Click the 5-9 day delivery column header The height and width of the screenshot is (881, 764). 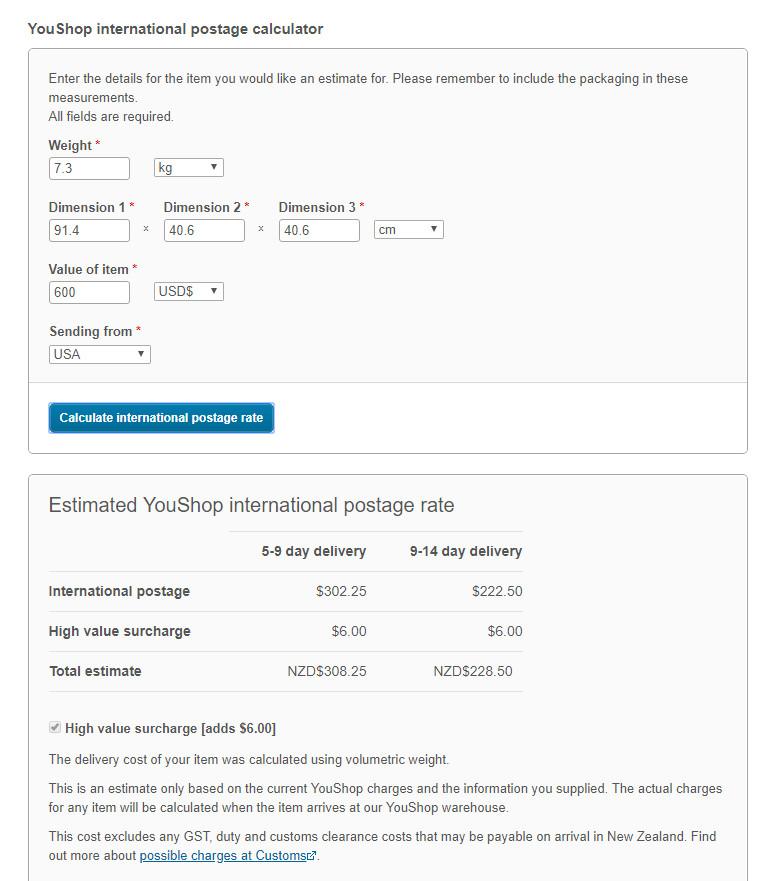click(x=313, y=551)
